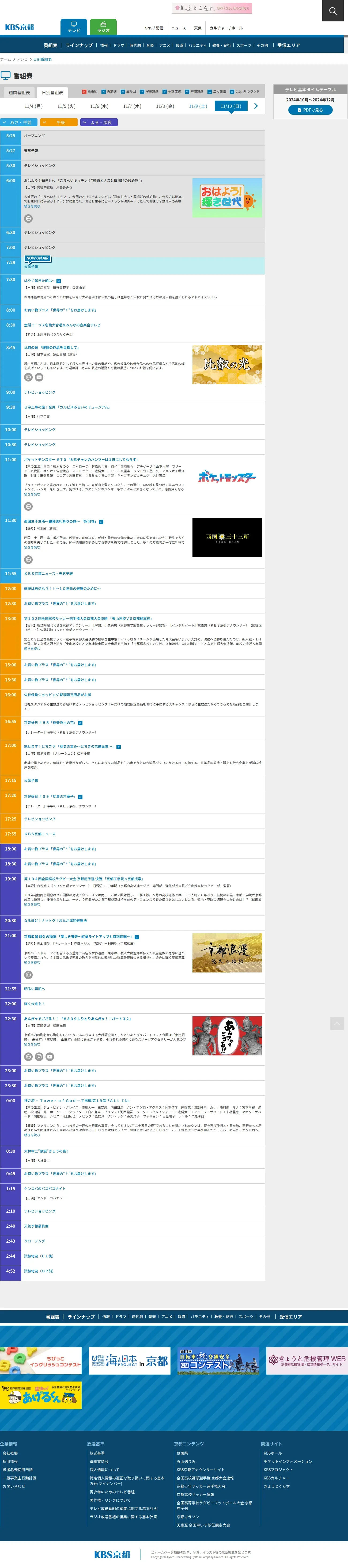This screenshot has width=348, height=1568.
Task: Click the ホーム breadcrumb link
Action: (x=5, y=60)
